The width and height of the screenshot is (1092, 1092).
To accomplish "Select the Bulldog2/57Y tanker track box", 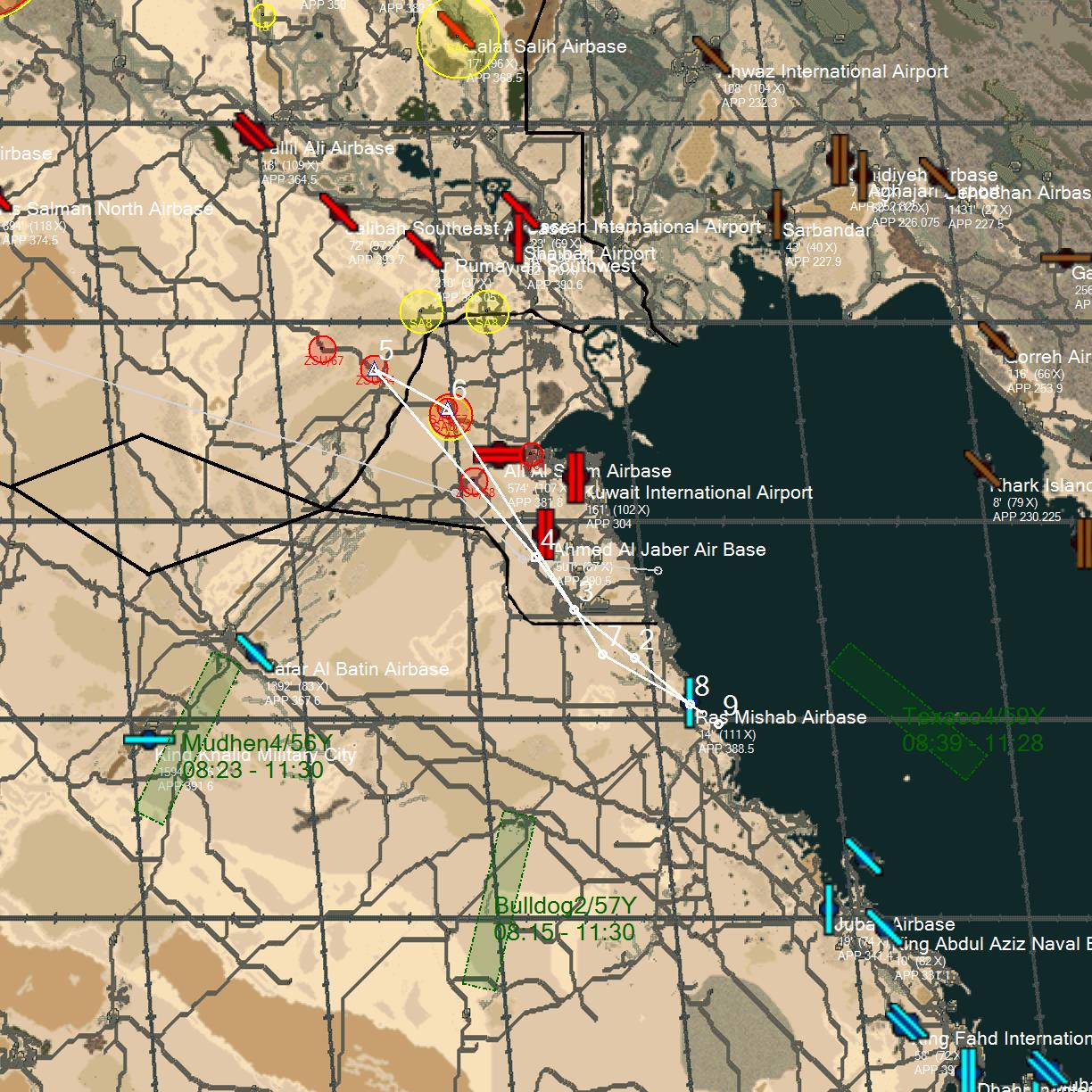I will tap(498, 900).
